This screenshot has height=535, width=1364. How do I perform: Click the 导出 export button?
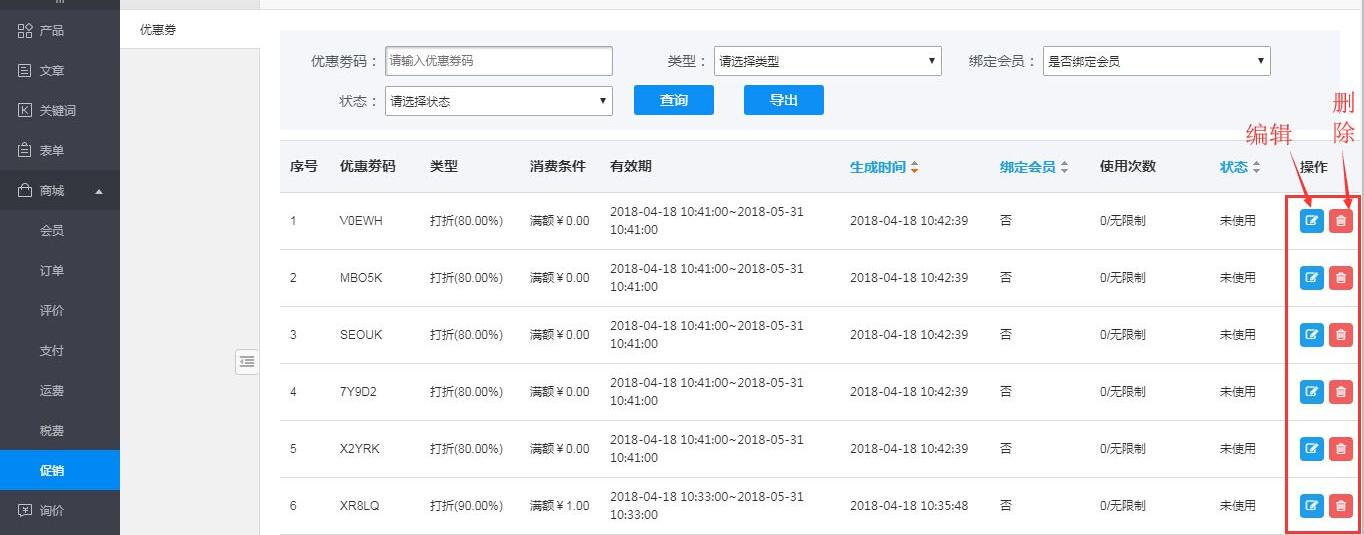[x=783, y=100]
